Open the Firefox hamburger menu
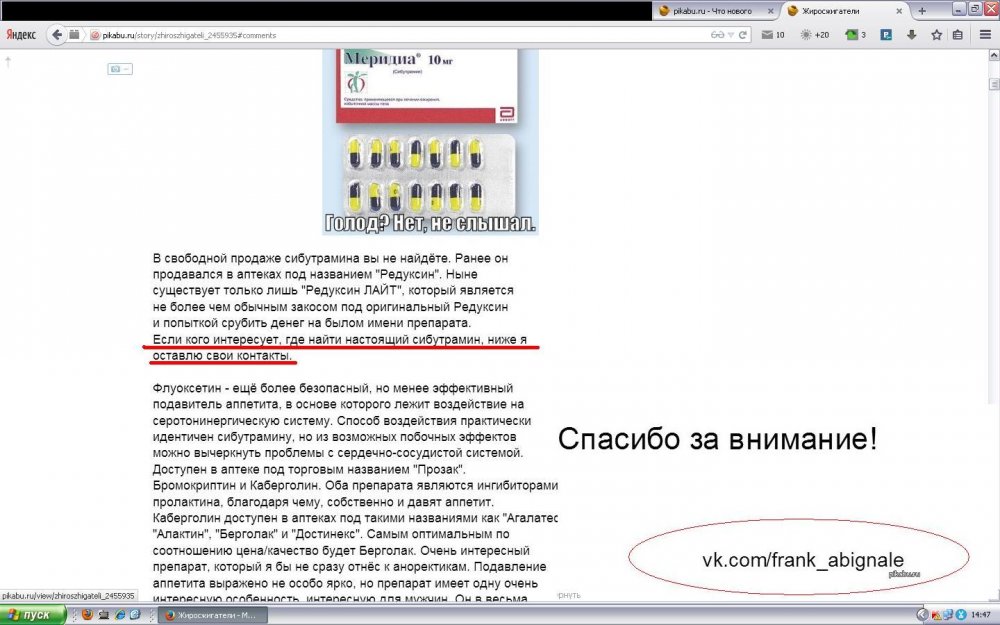Viewport: 1000px width, 625px height. click(984, 35)
